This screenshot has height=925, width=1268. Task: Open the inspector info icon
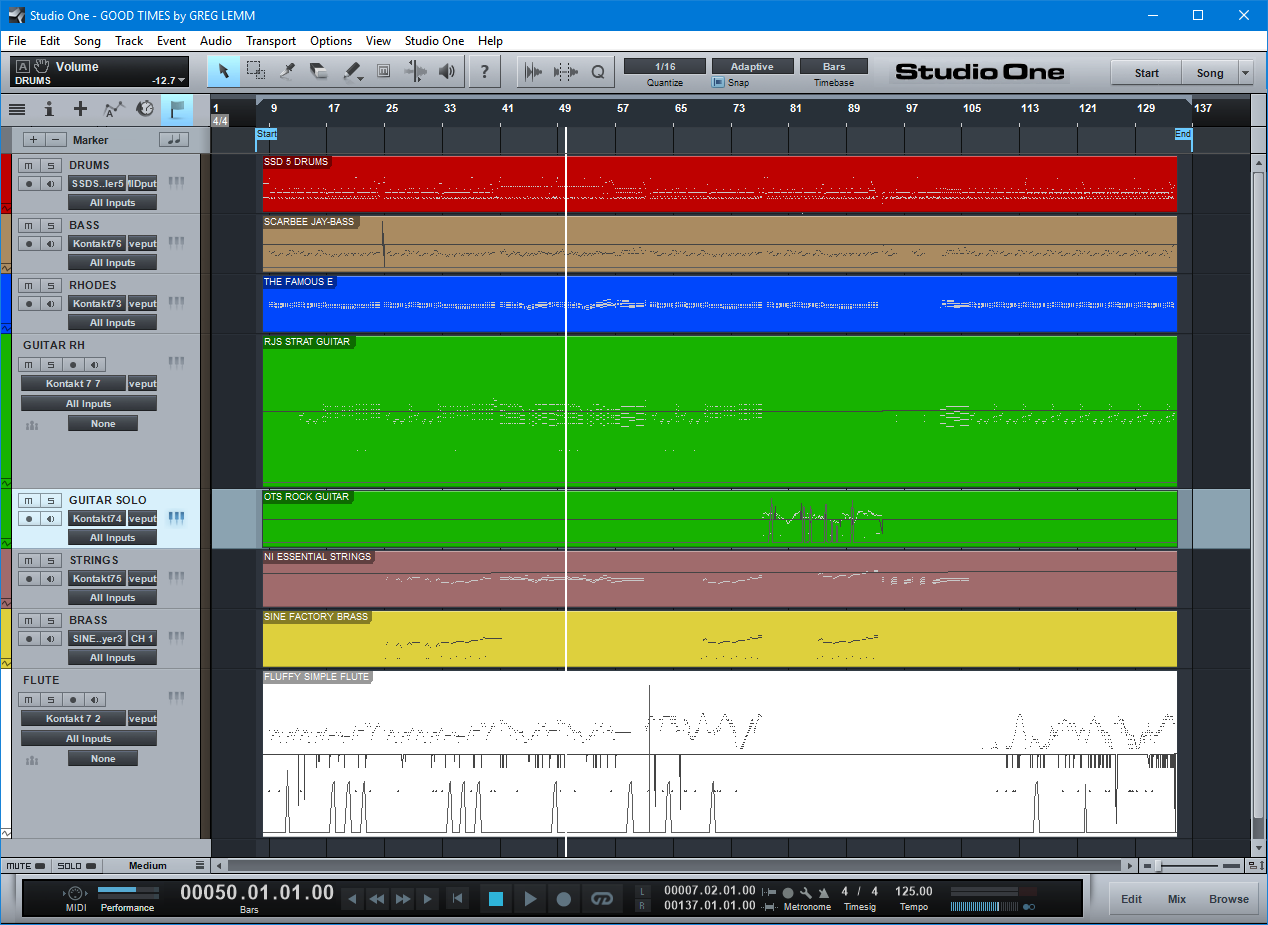pyautogui.click(x=48, y=109)
